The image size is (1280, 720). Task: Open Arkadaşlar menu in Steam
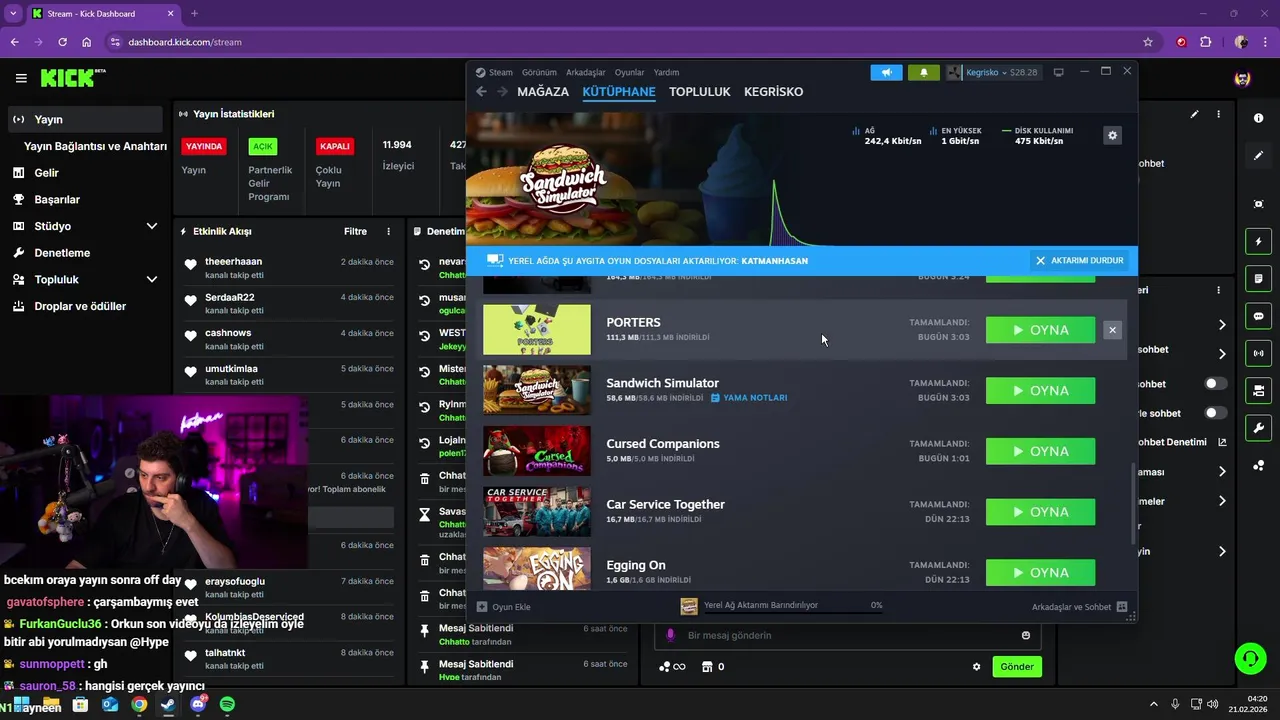(x=586, y=72)
